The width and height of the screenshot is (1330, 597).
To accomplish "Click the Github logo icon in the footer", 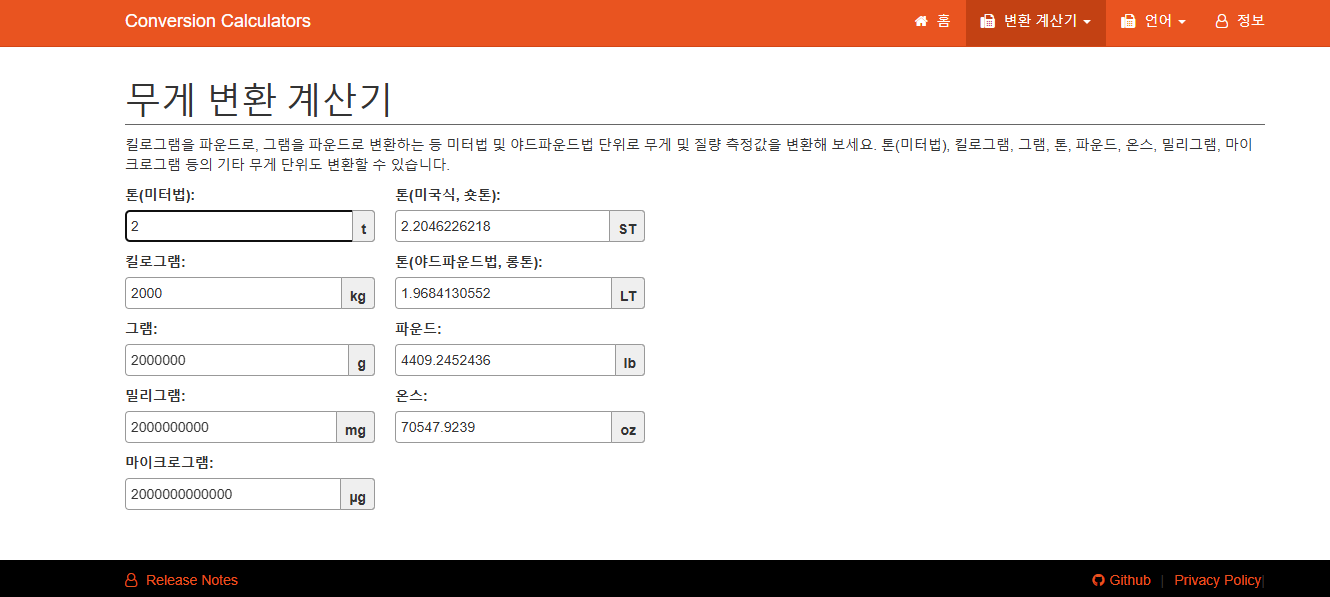I will pyautogui.click(x=1098, y=580).
